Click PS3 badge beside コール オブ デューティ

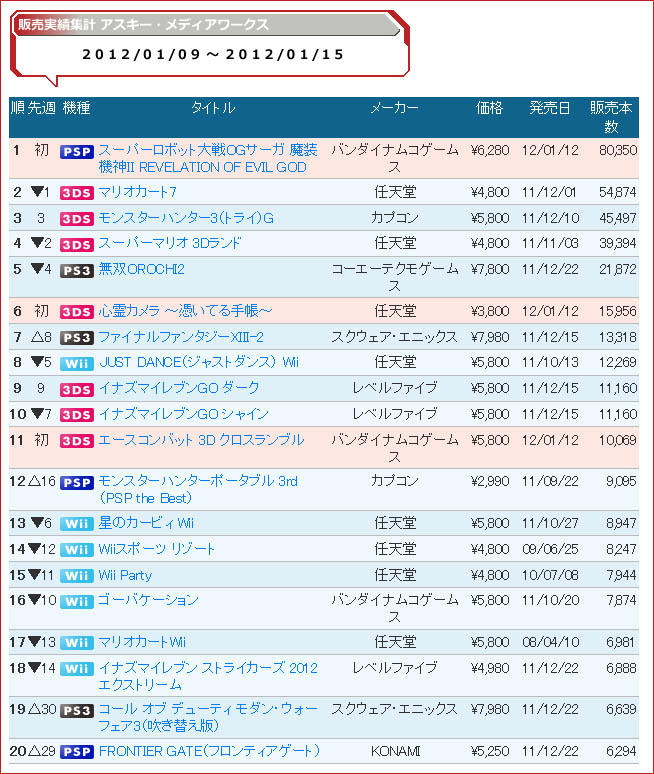tap(77, 711)
